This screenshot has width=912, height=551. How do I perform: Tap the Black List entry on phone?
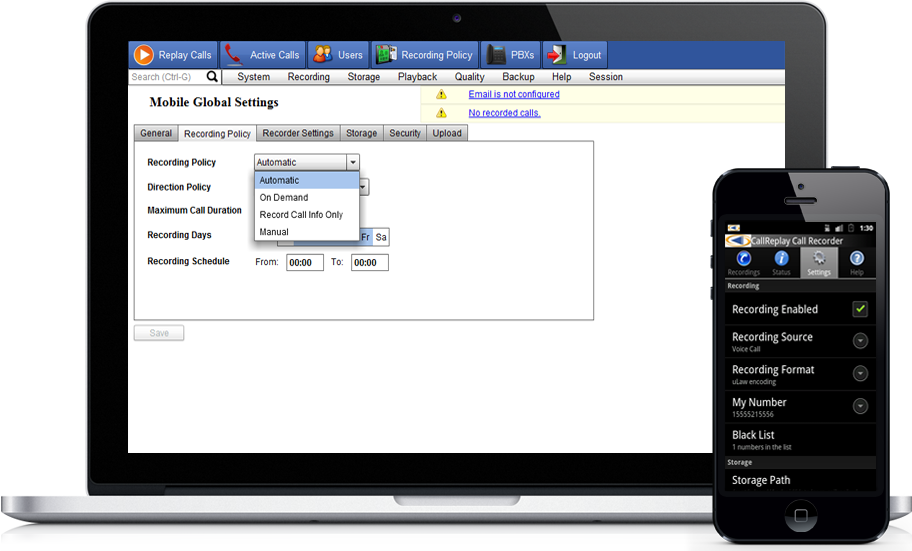click(x=800, y=439)
